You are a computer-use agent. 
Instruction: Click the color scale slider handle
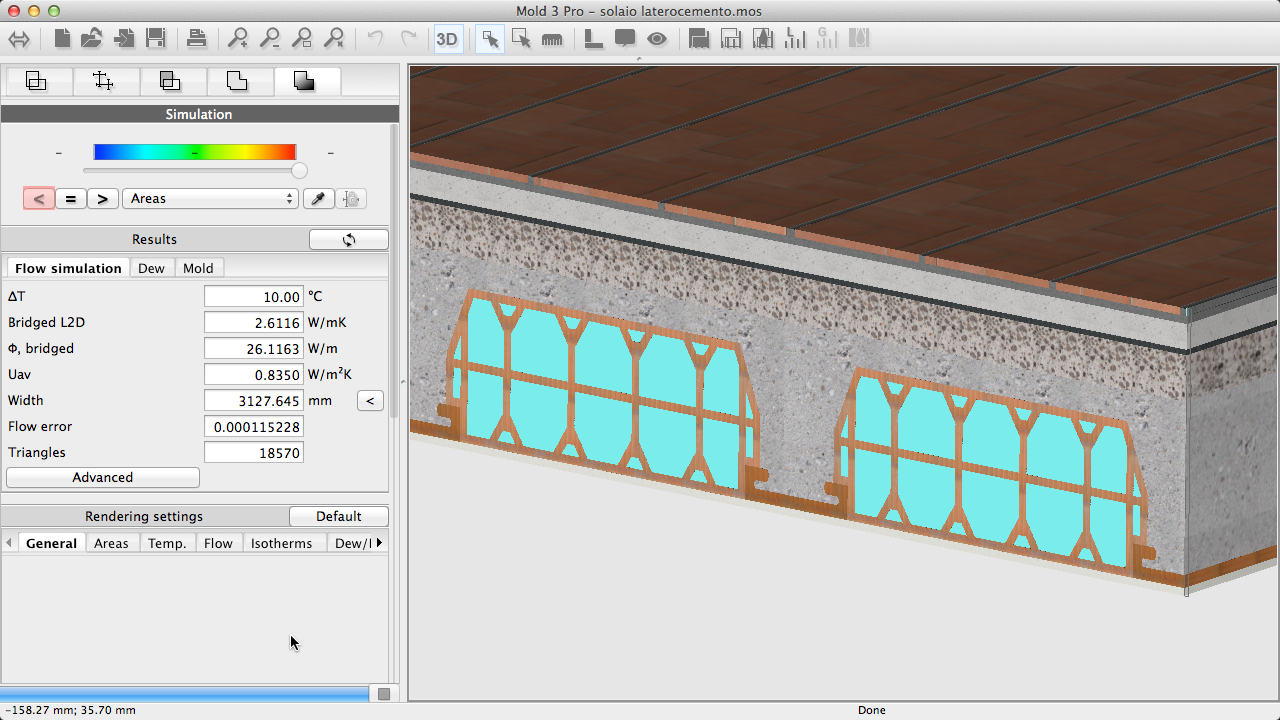299,171
